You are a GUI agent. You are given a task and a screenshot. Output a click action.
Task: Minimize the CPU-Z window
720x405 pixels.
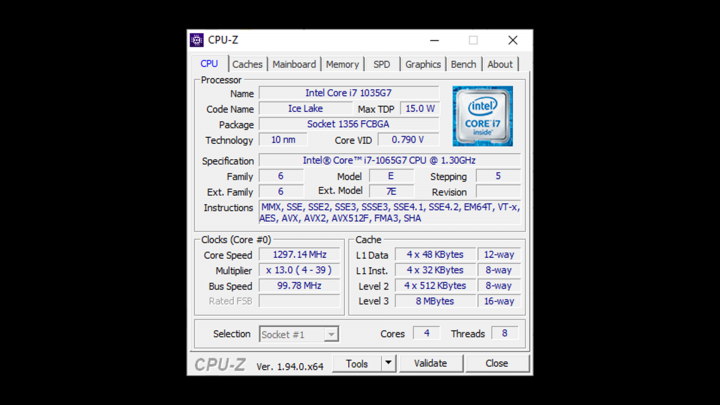point(435,40)
